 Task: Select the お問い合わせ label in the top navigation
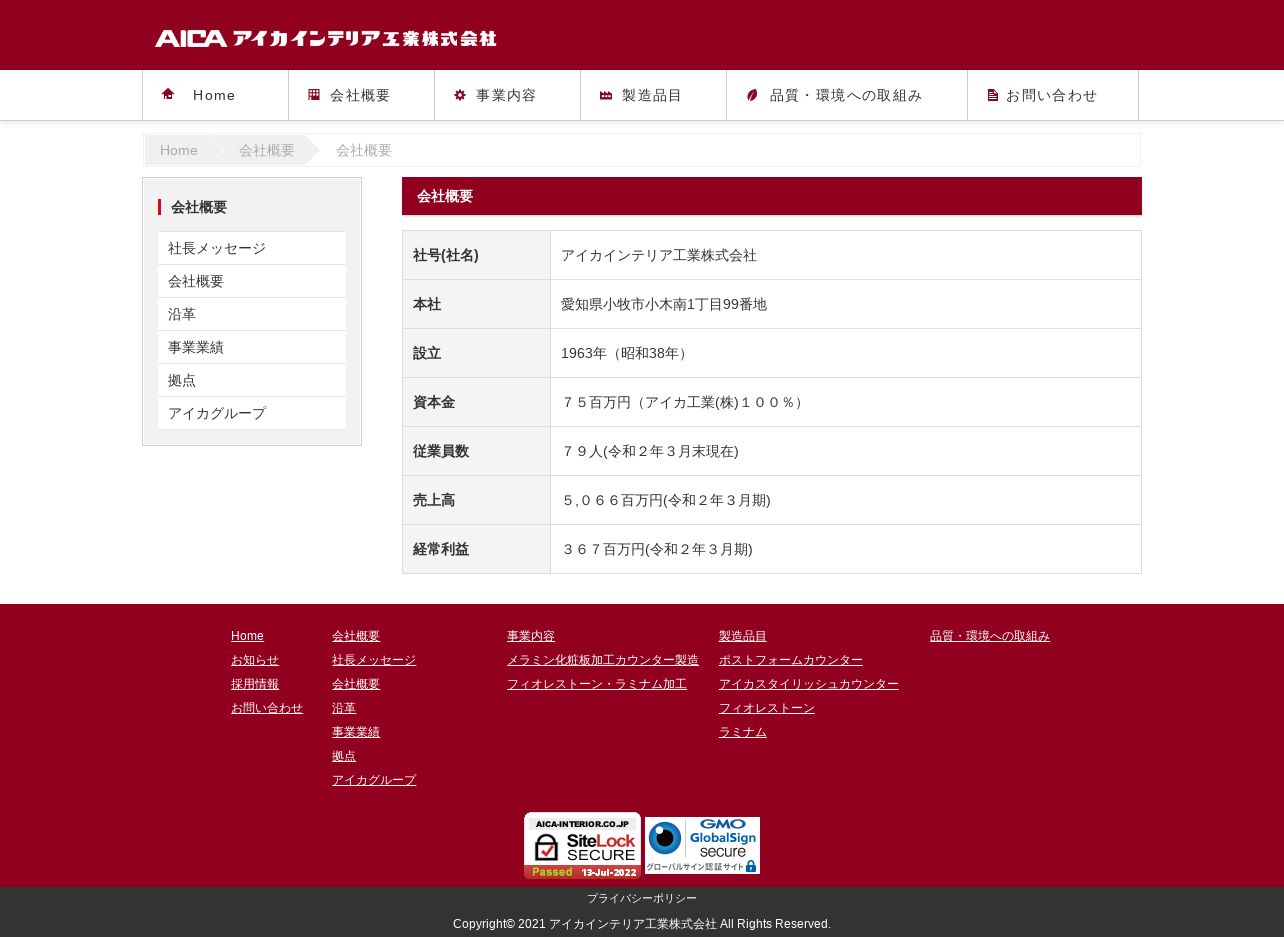[x=1052, y=95]
